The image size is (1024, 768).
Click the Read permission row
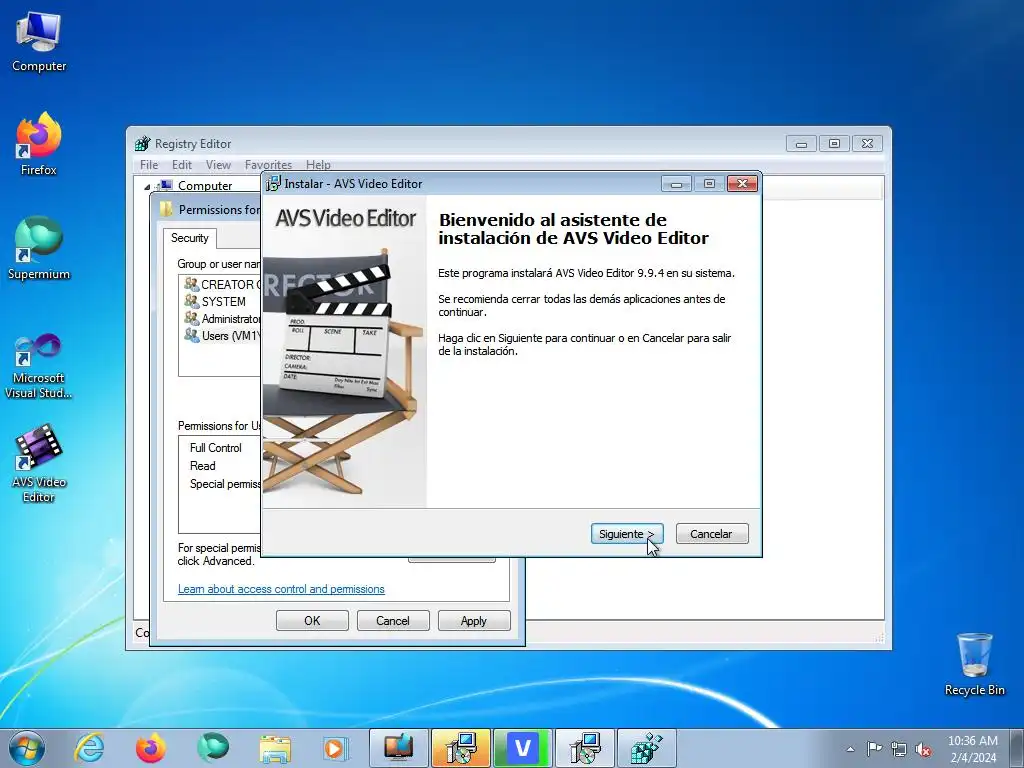coord(221,466)
